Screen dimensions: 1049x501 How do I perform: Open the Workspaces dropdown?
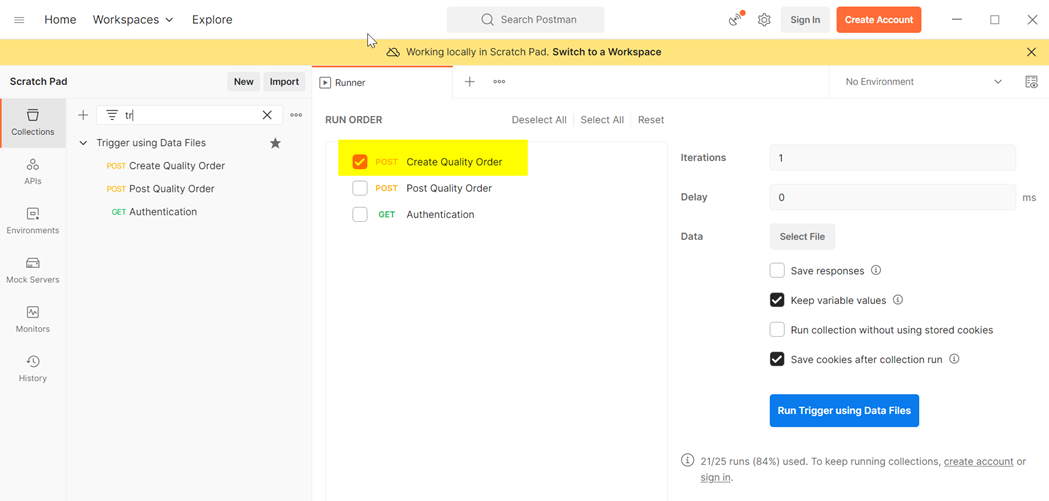coord(132,20)
